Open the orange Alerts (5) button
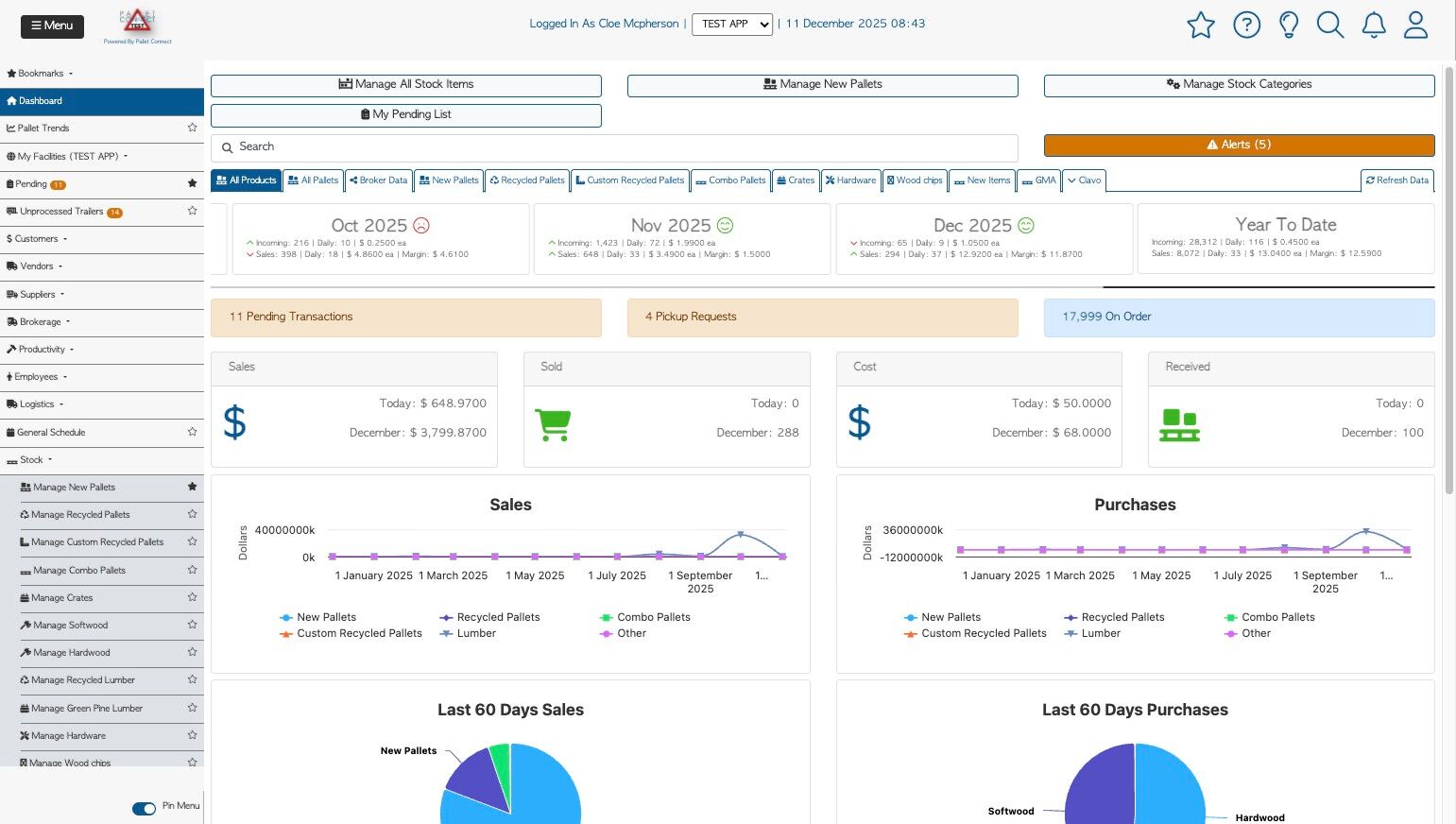Viewport: 1456px width, 824px height. click(x=1239, y=145)
